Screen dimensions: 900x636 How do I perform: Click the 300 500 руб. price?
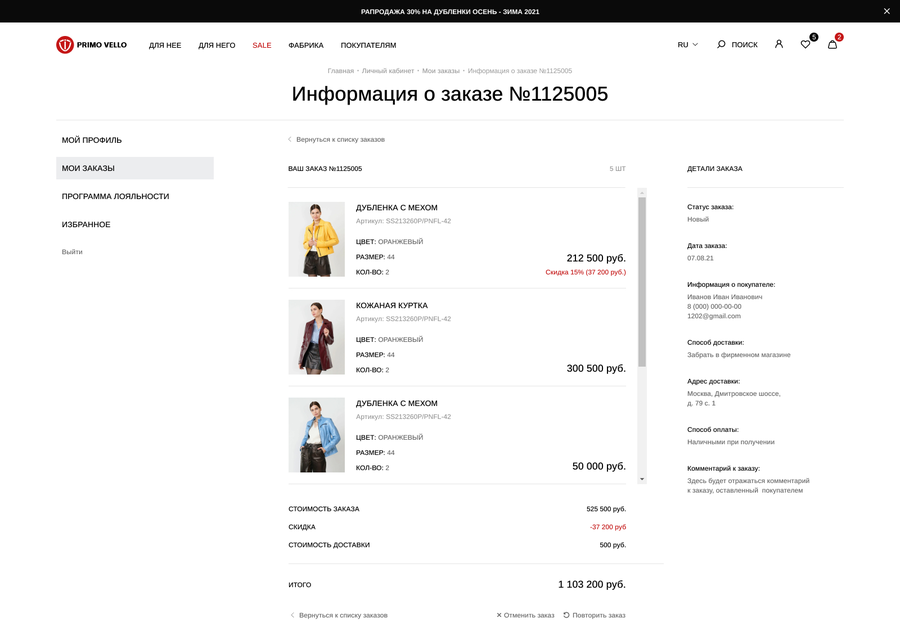click(596, 369)
